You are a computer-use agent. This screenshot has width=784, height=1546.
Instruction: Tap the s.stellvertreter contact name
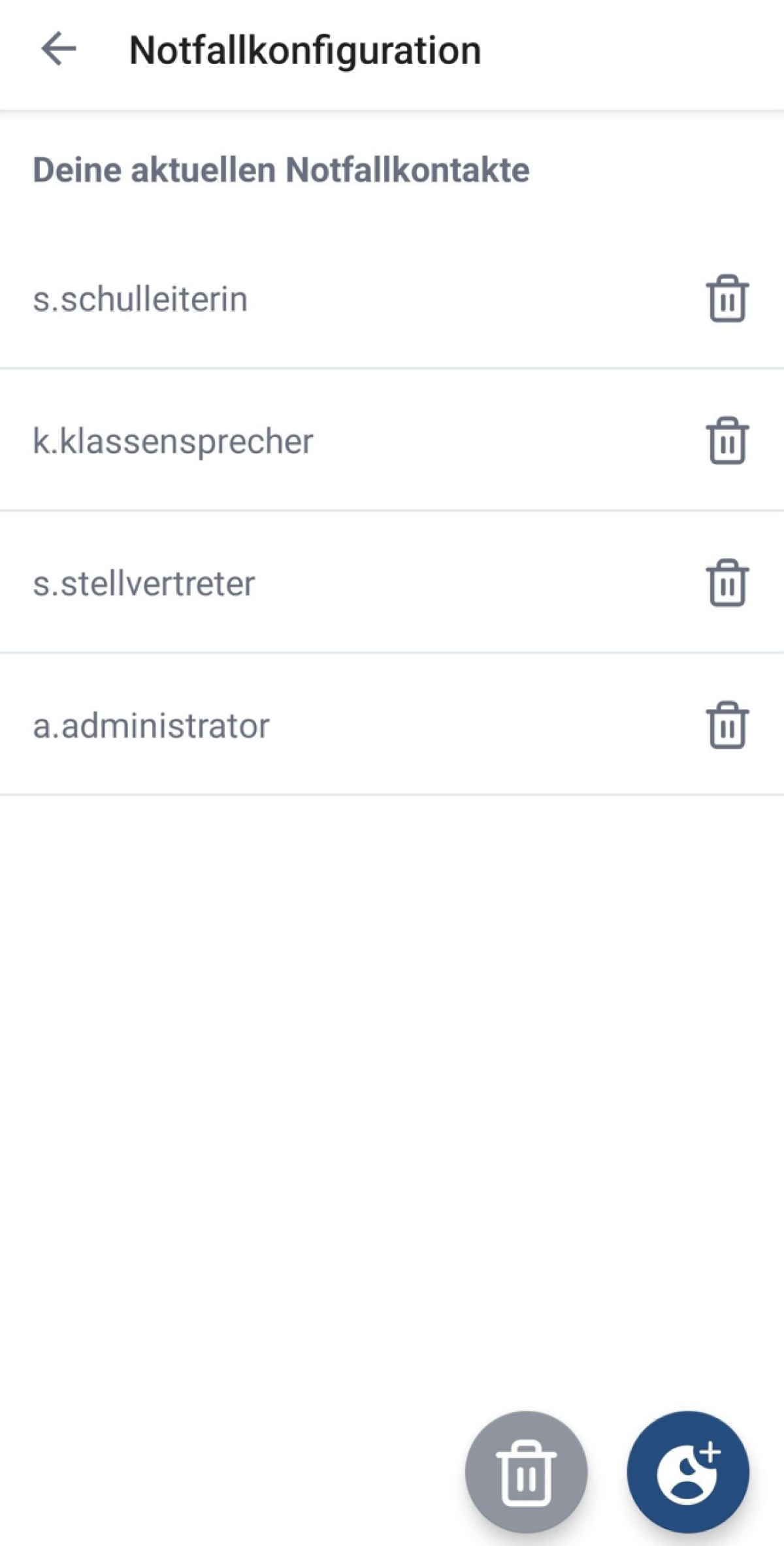[144, 584]
